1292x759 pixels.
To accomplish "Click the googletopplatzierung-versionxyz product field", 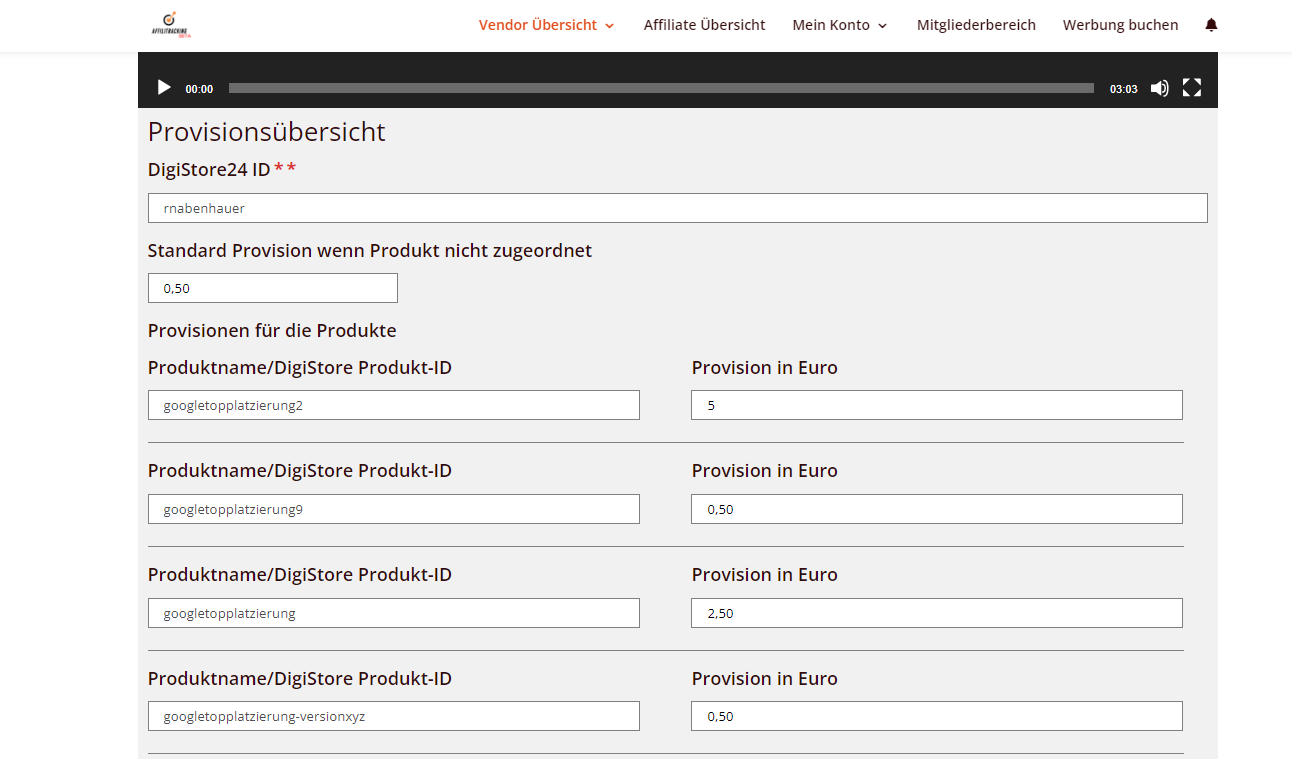I will coord(393,716).
